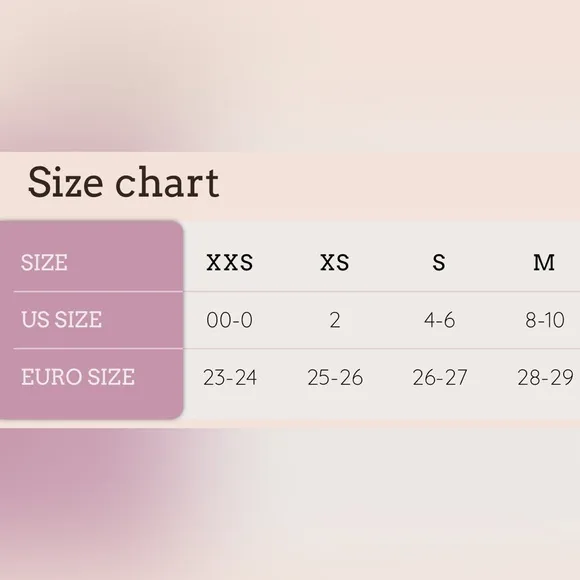Image resolution: width=580 pixels, height=580 pixels.
Task: Click the Size chart heading
Action: (124, 182)
